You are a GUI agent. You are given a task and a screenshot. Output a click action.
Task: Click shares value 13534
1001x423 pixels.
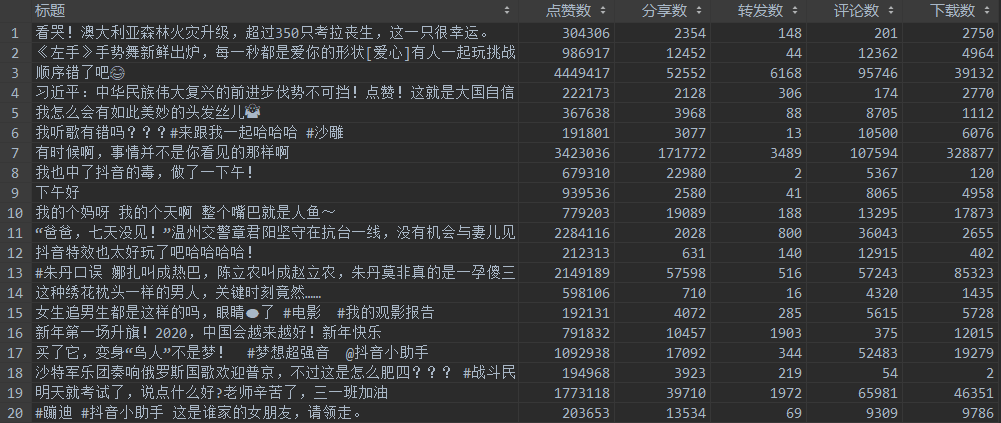pos(686,412)
